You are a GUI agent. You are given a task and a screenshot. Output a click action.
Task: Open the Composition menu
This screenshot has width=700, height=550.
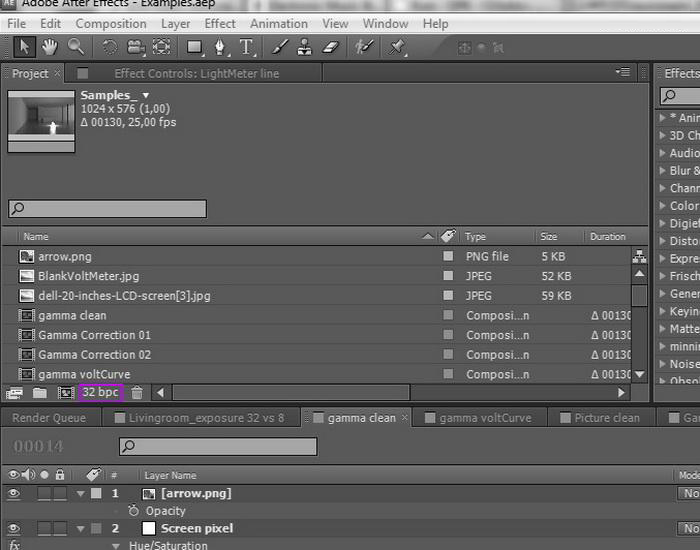coord(111,24)
